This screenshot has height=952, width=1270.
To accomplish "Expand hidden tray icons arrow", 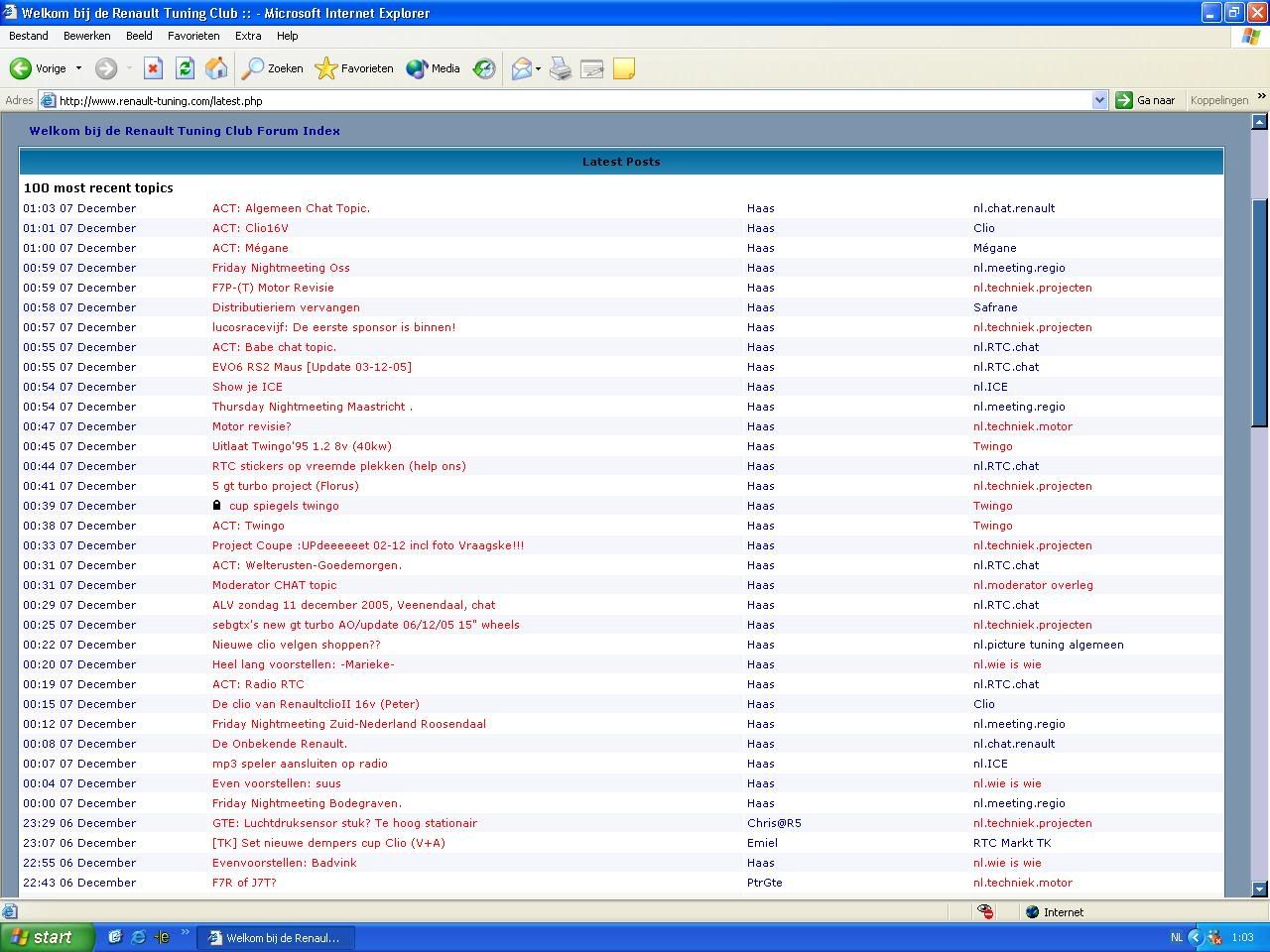I will 1195,937.
